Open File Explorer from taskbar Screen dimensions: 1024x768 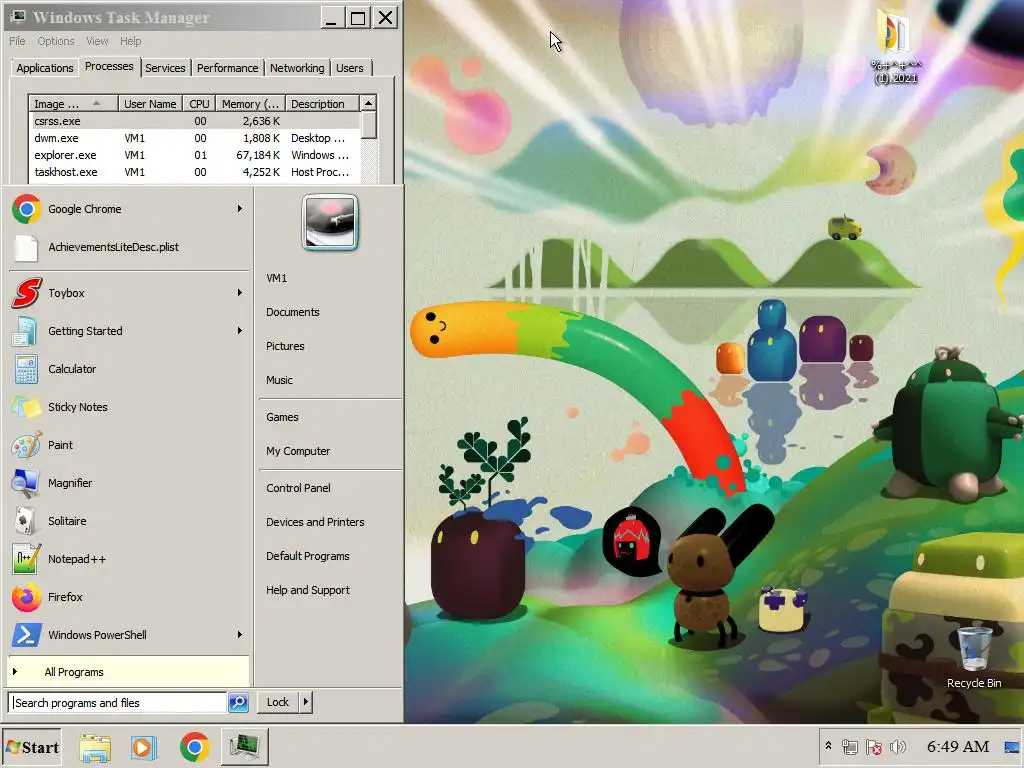pos(95,747)
